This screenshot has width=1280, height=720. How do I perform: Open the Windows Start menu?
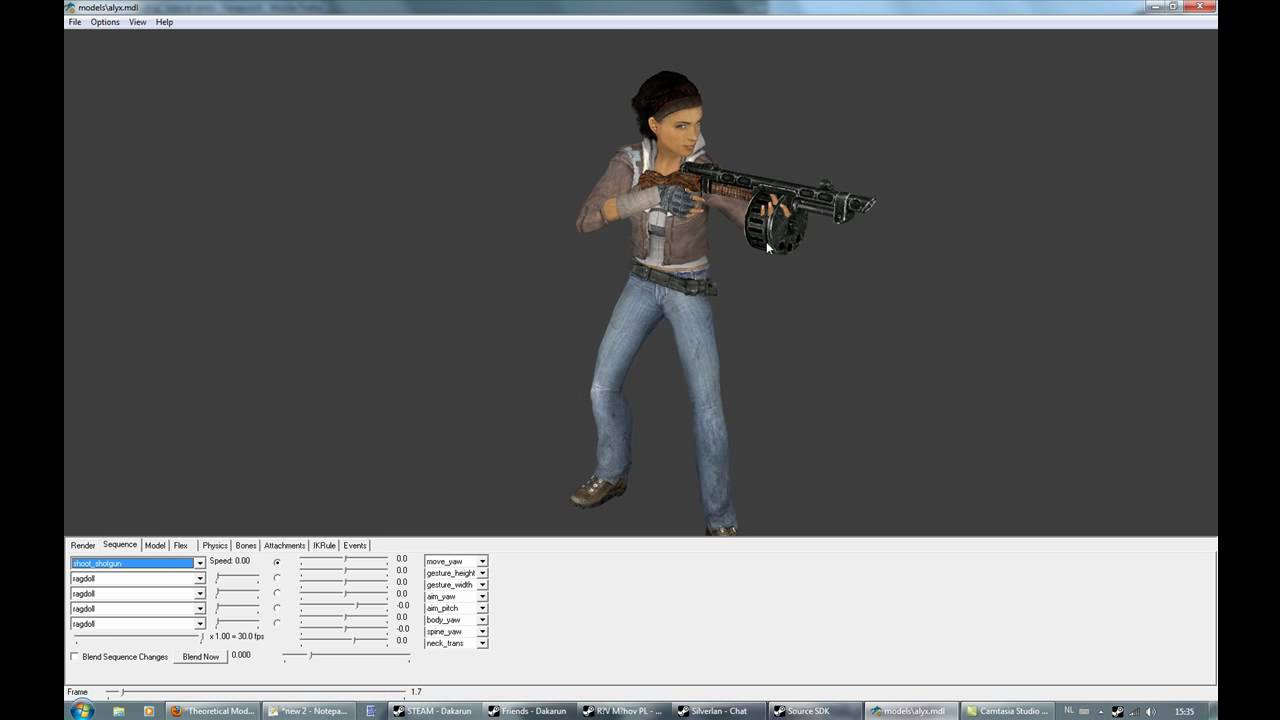82,710
